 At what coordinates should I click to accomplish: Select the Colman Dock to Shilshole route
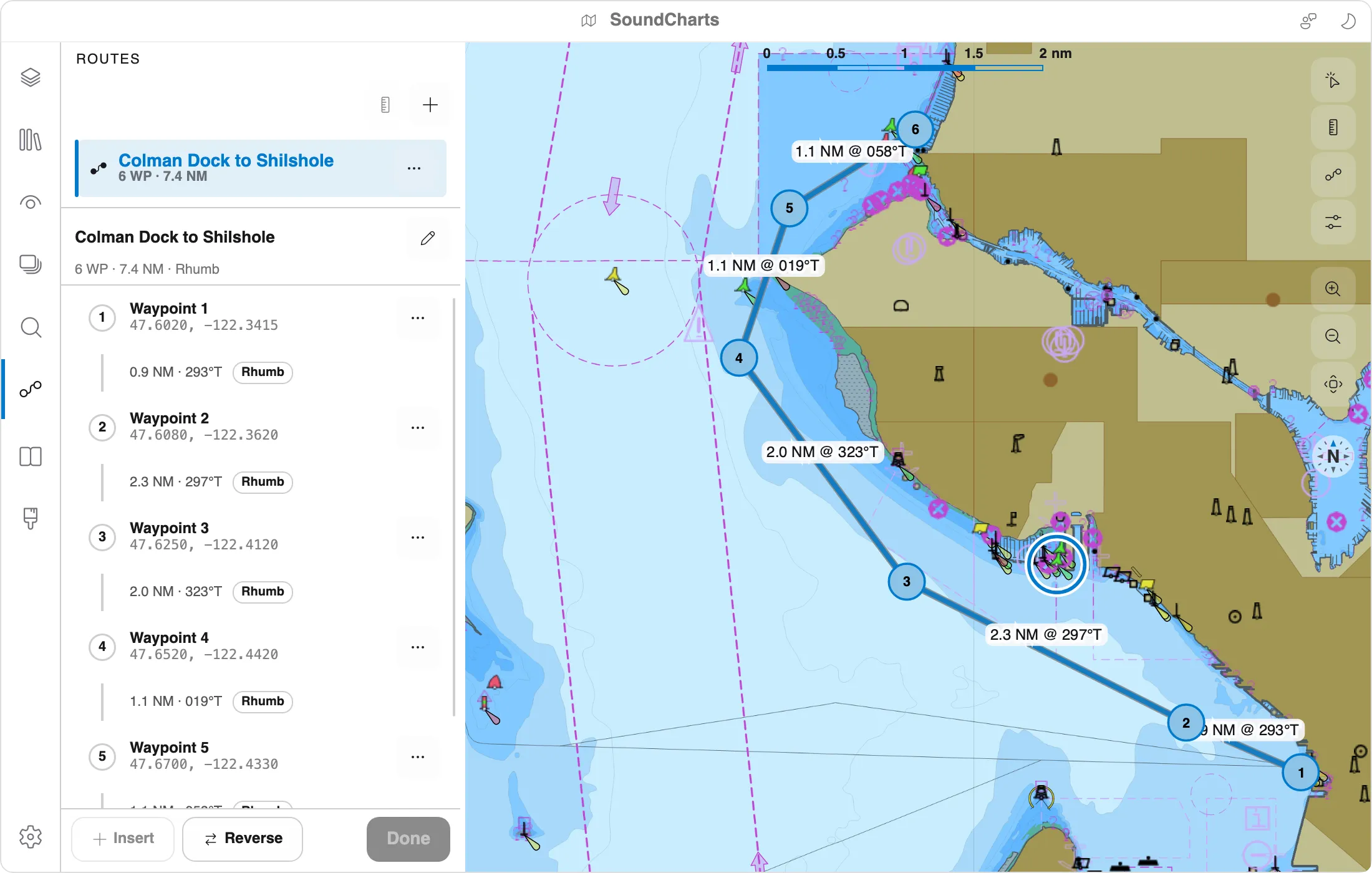point(261,168)
